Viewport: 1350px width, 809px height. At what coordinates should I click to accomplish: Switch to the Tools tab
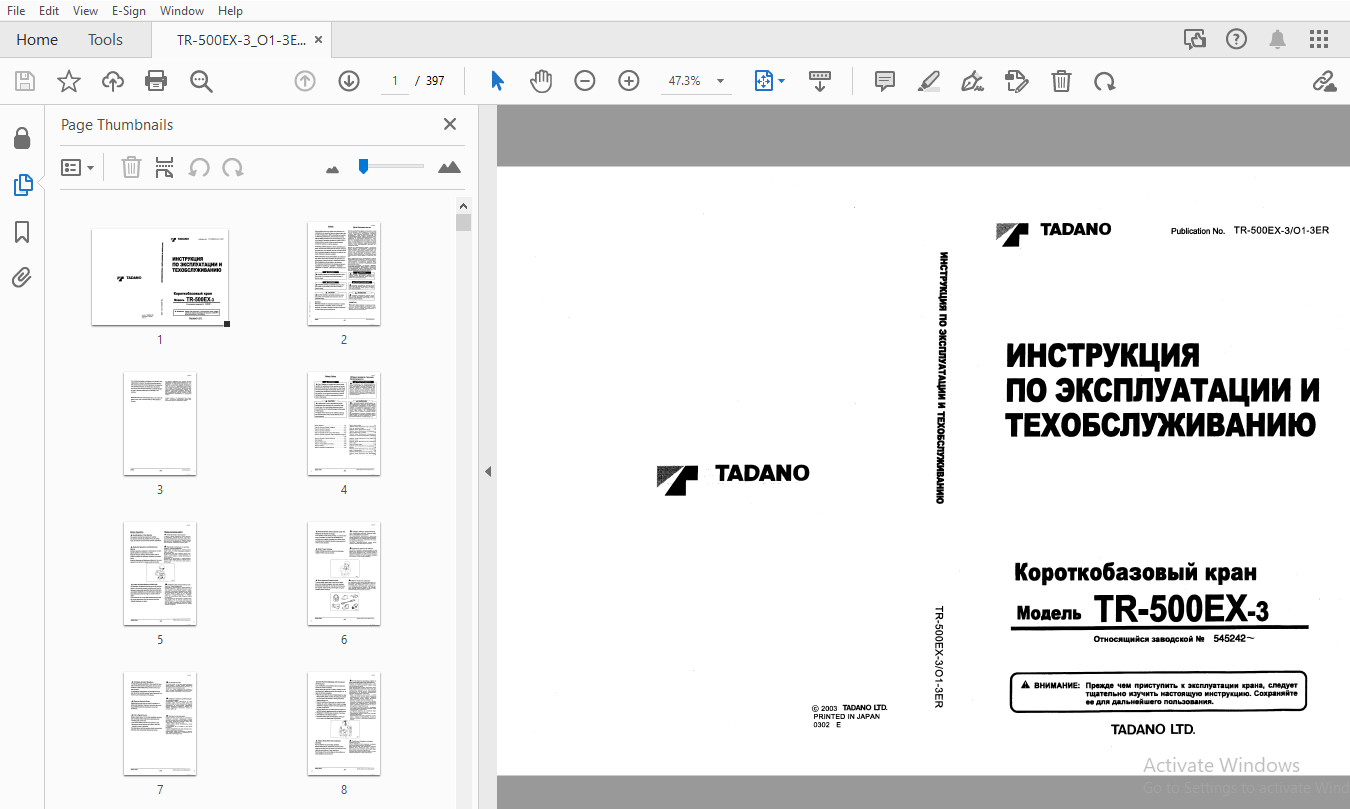click(x=105, y=40)
